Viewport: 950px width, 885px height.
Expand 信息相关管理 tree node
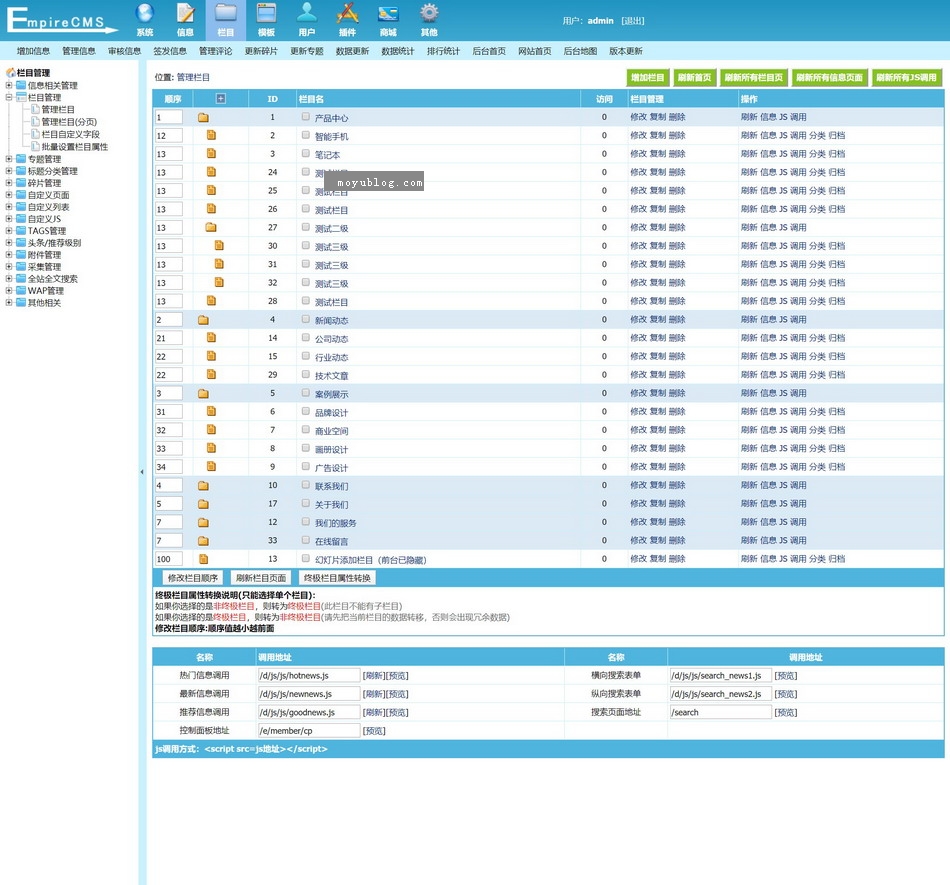coord(9,85)
